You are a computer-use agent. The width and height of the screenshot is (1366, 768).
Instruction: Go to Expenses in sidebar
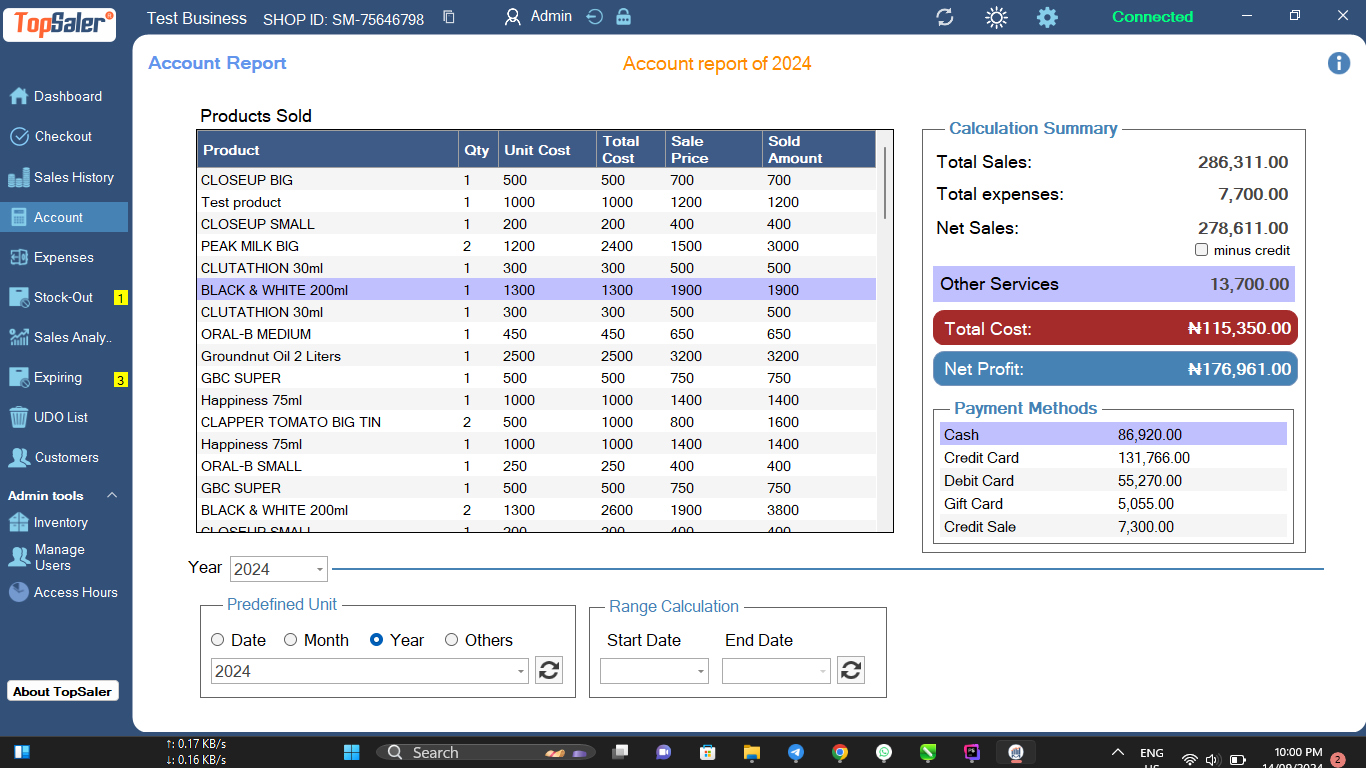[x=63, y=257]
